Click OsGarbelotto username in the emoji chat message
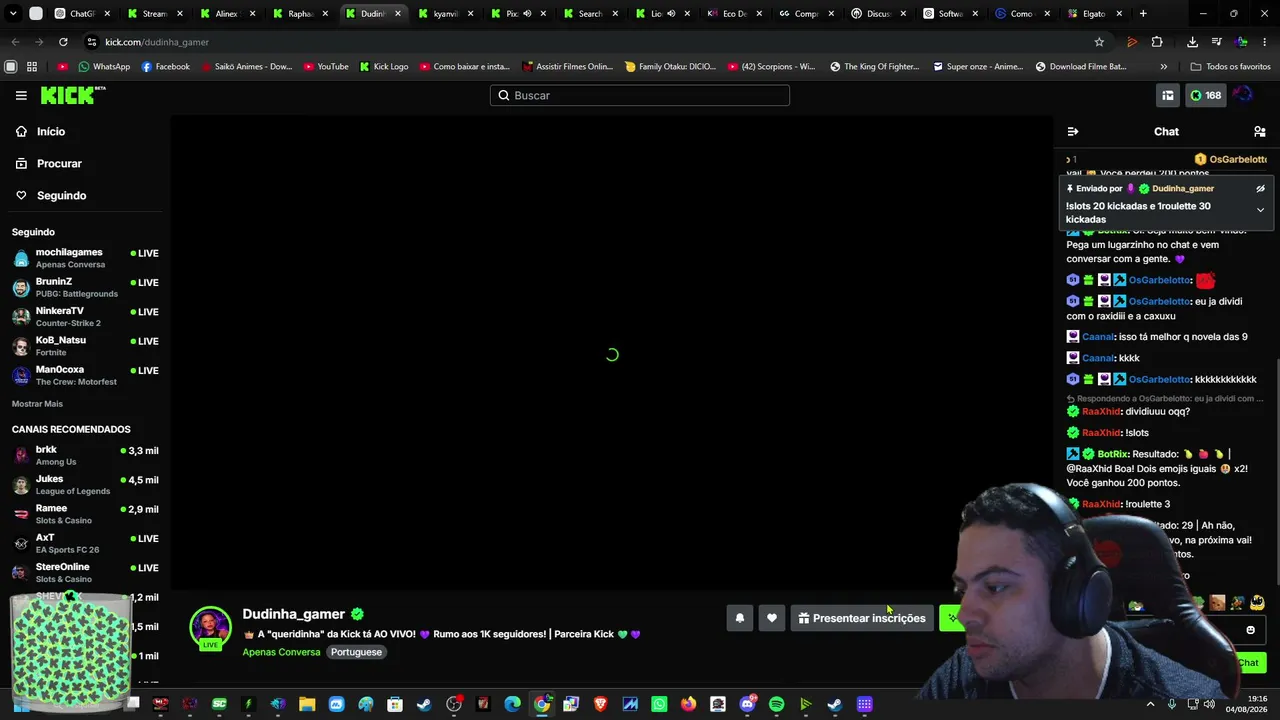The image size is (1280, 720). 1160,280
